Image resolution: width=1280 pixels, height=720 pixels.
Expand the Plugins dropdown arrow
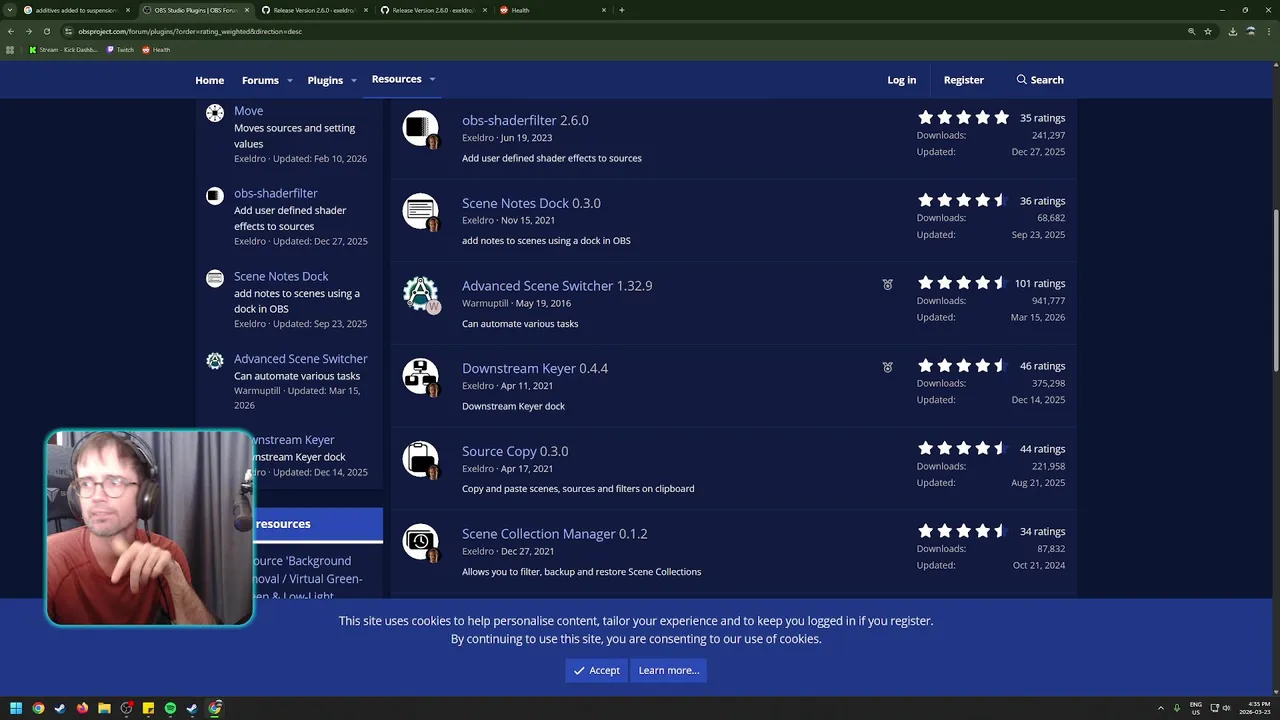tap(354, 80)
